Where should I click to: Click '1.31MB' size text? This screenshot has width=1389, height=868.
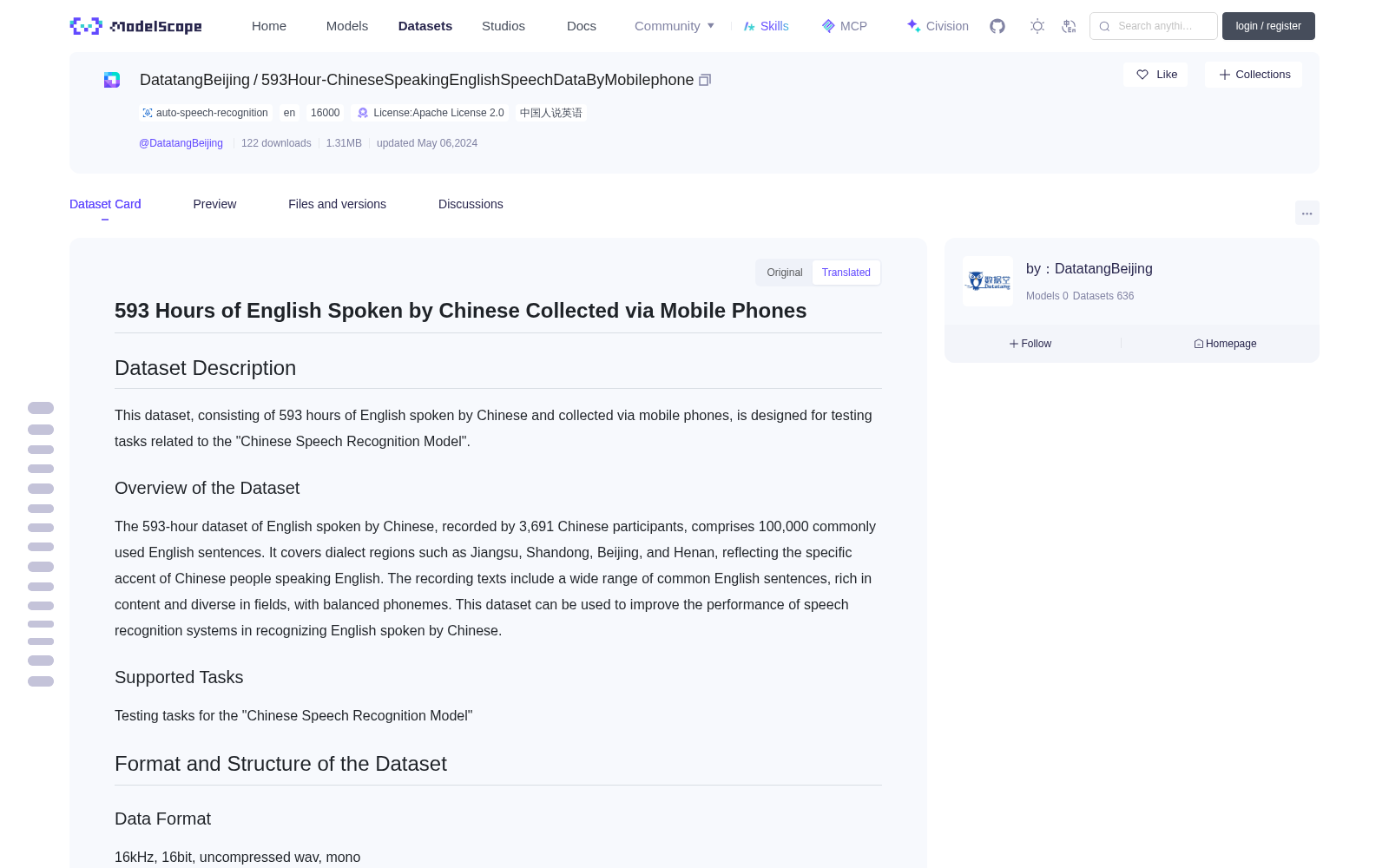click(x=344, y=143)
